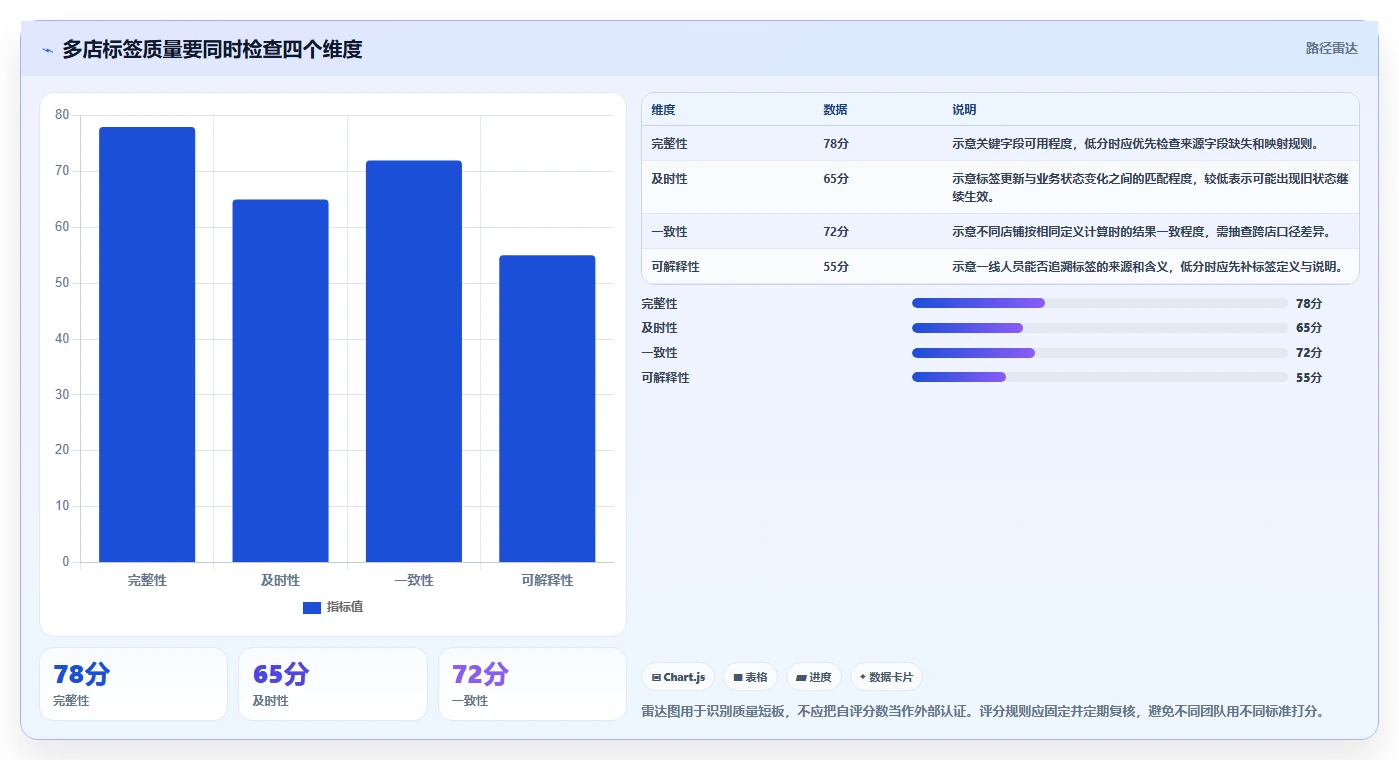
Task: Click the 40 y-axis tick label
Action: tap(62, 339)
